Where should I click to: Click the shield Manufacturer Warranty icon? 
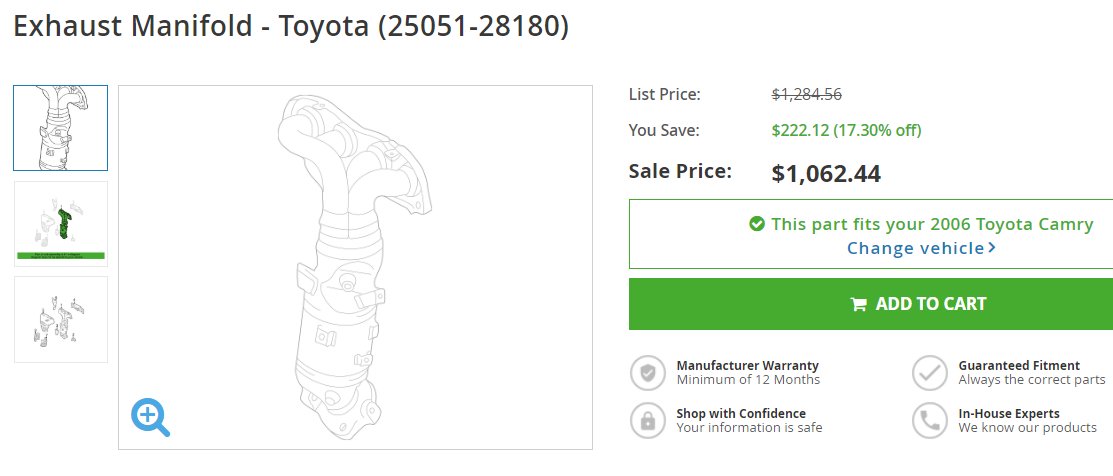tap(647, 373)
